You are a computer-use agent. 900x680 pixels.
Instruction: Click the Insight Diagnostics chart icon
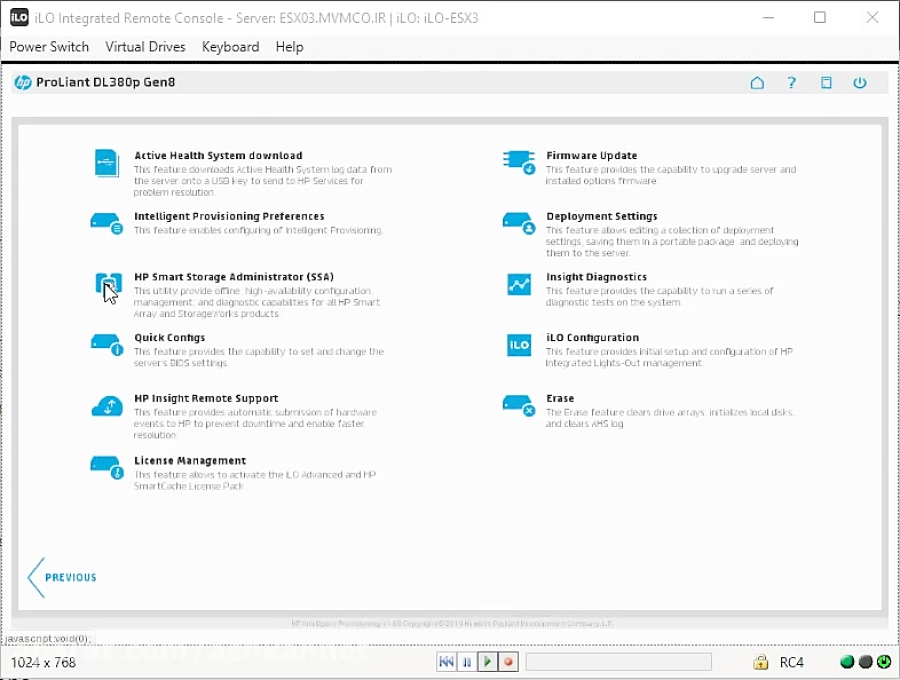518,285
